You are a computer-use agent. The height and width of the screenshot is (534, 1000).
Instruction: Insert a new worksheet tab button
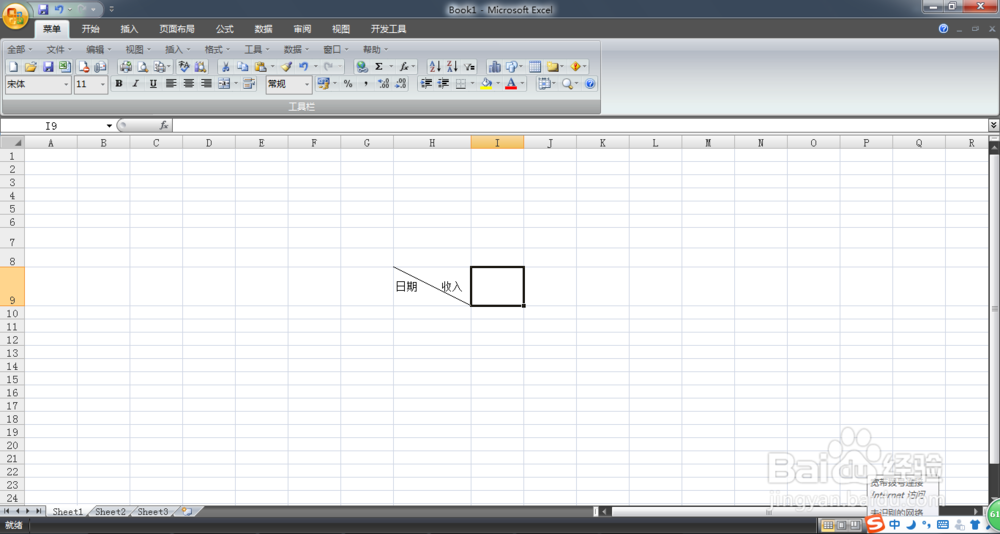point(187,512)
